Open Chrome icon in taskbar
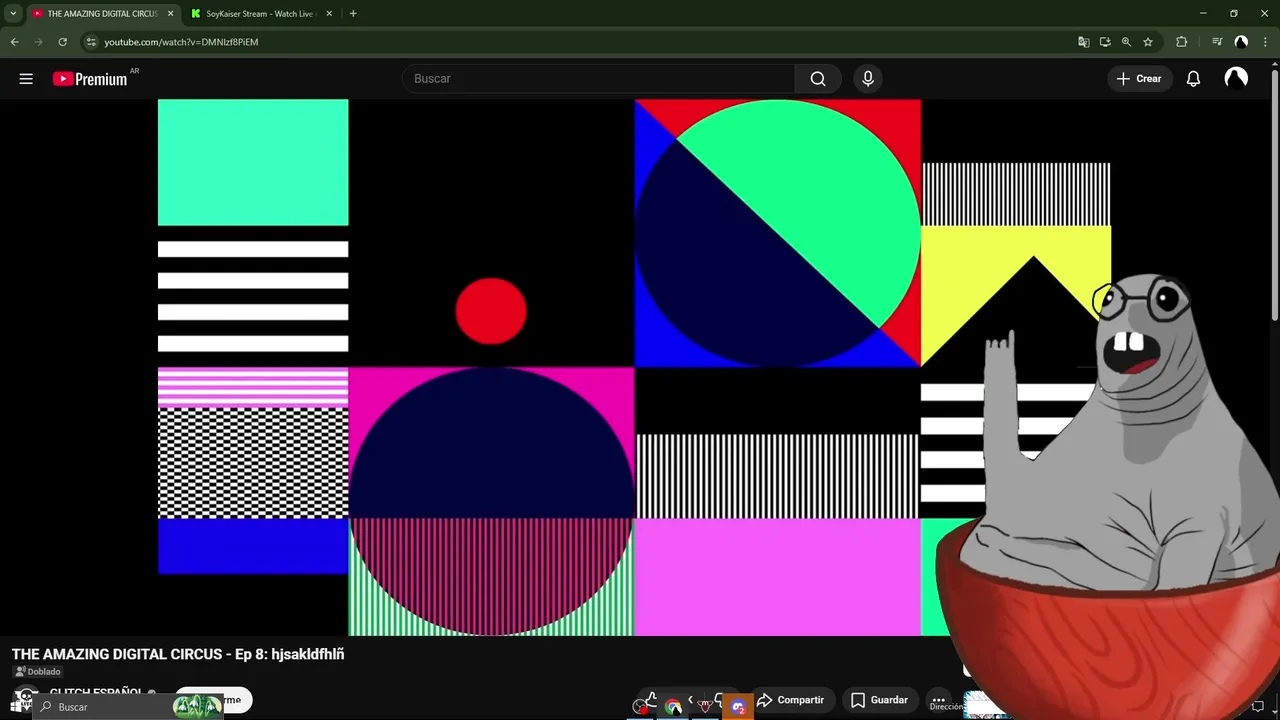 [x=673, y=707]
